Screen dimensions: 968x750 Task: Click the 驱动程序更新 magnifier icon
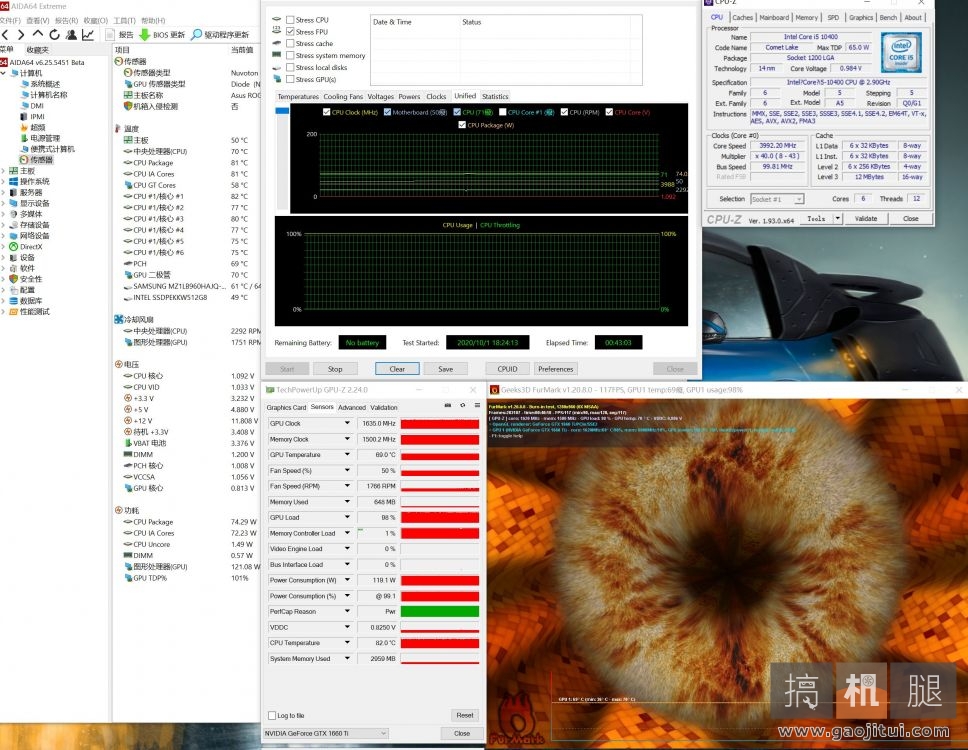[196, 35]
